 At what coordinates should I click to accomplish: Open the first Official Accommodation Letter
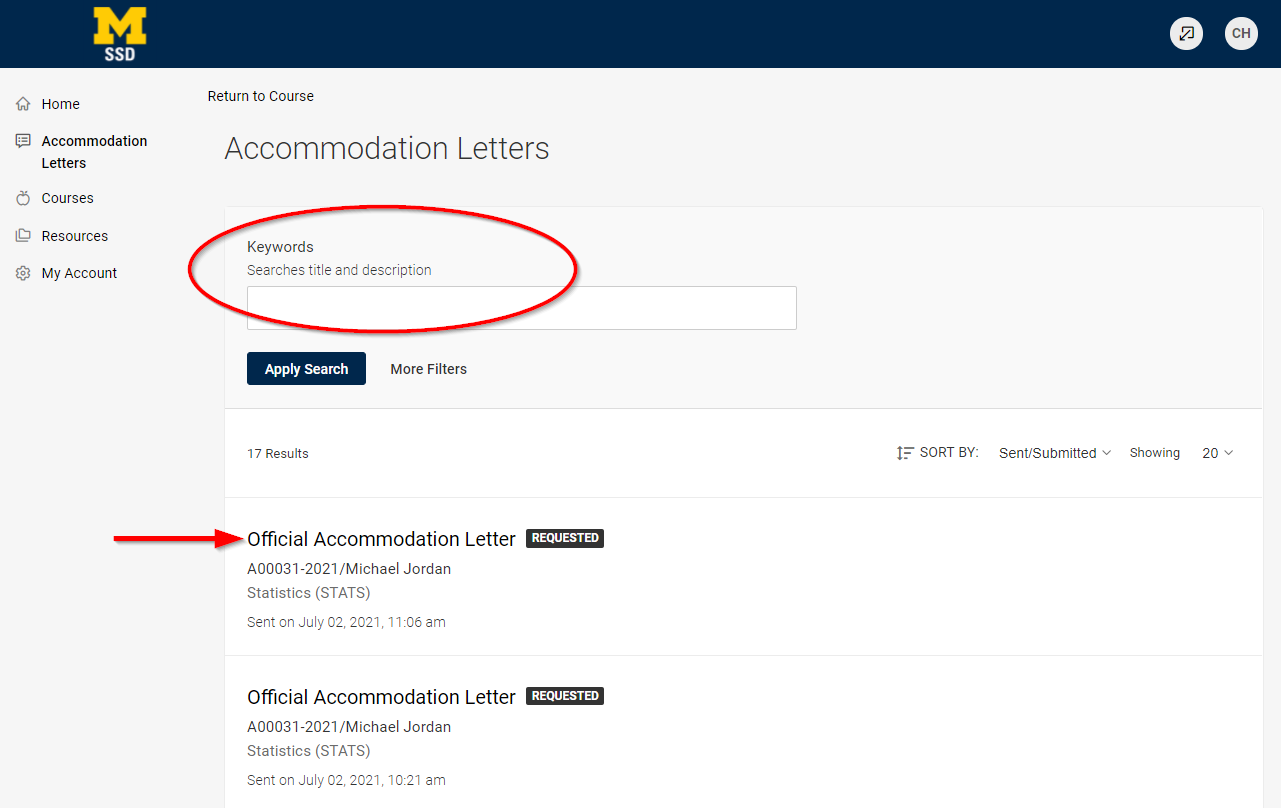click(381, 538)
